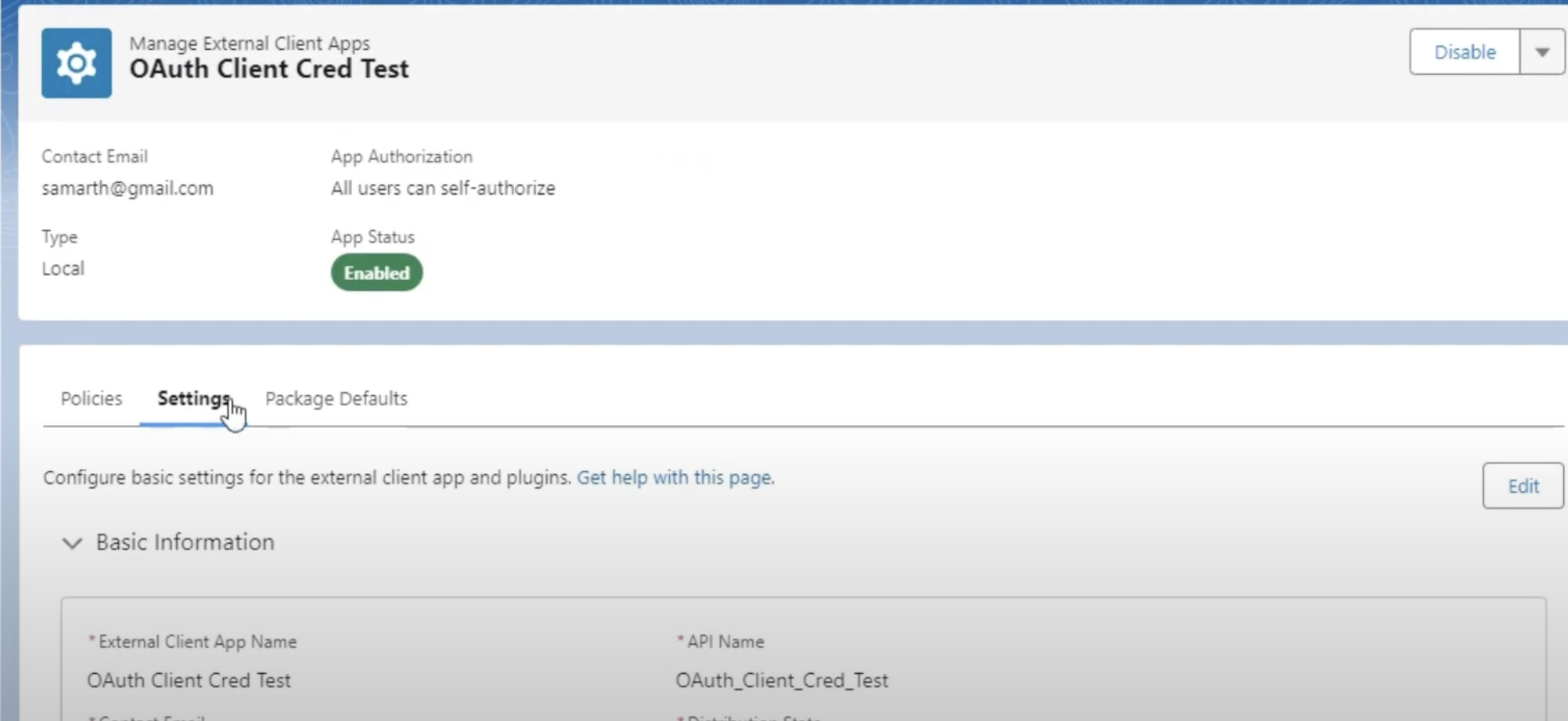Switch to the Policies tab
The image size is (1568, 721).
pos(91,399)
